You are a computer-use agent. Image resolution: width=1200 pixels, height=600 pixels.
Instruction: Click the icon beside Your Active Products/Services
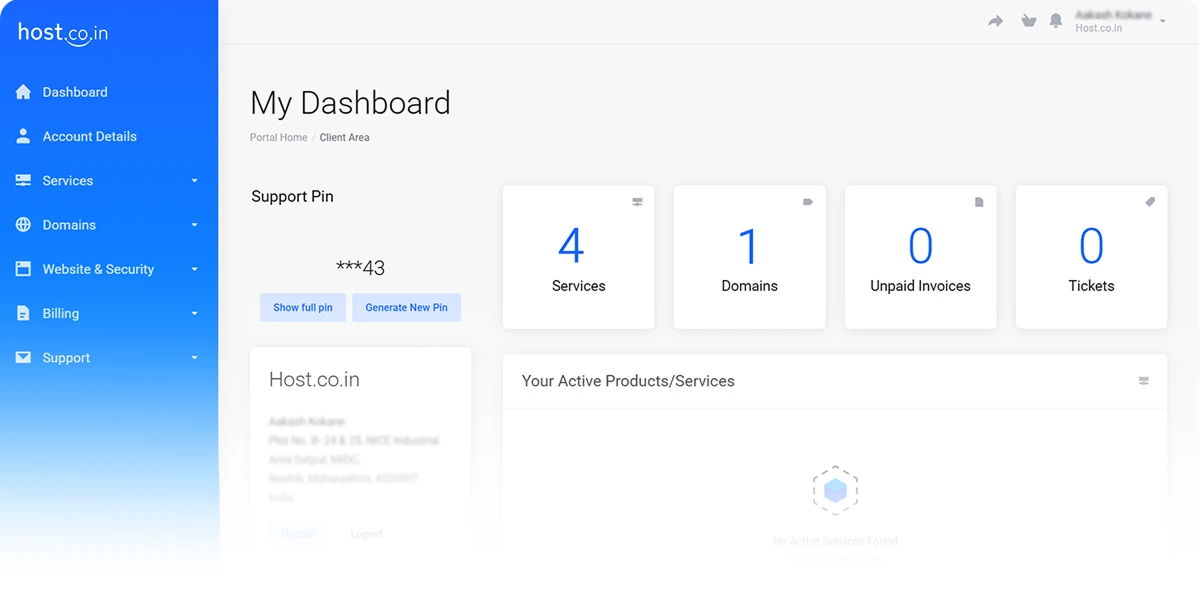click(1144, 381)
